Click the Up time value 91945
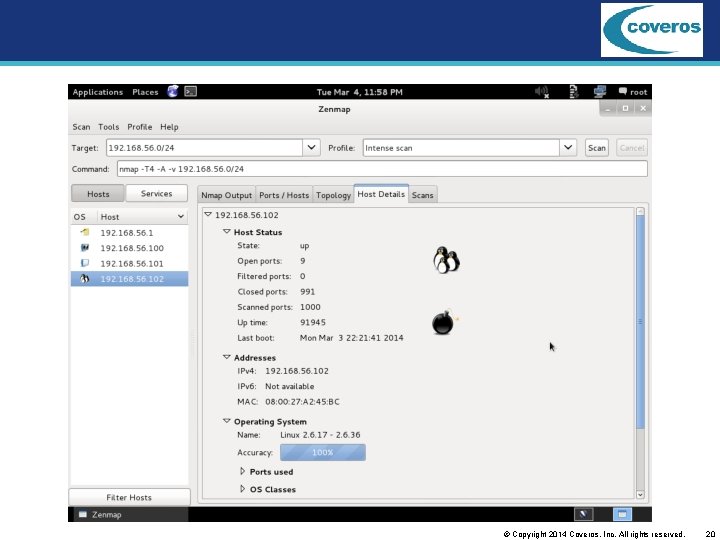Viewport: 720px width, 540px height. (x=313, y=322)
